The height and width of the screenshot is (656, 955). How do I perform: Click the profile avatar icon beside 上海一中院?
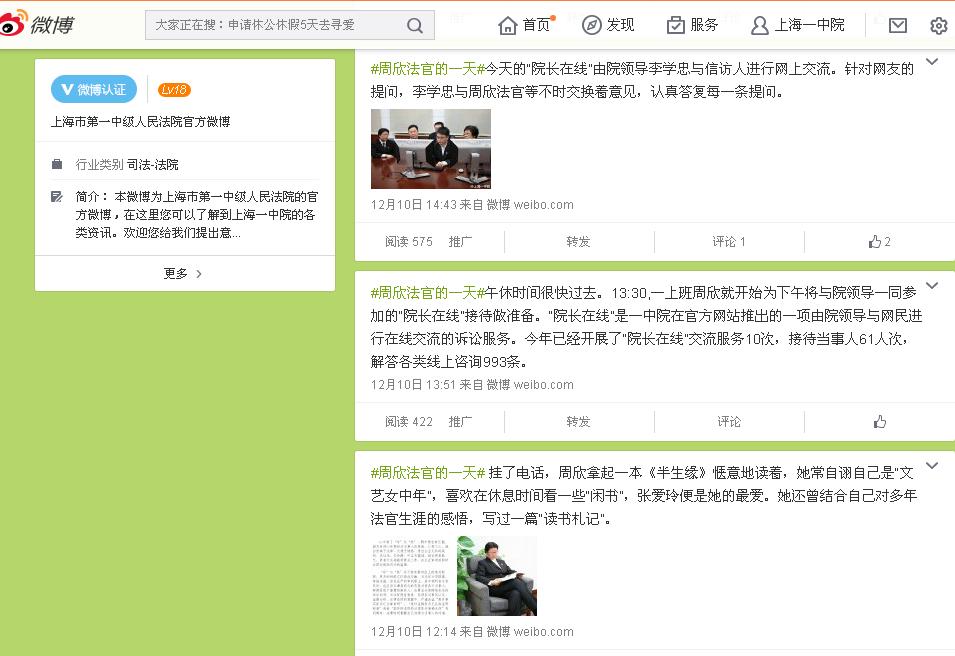click(759, 25)
